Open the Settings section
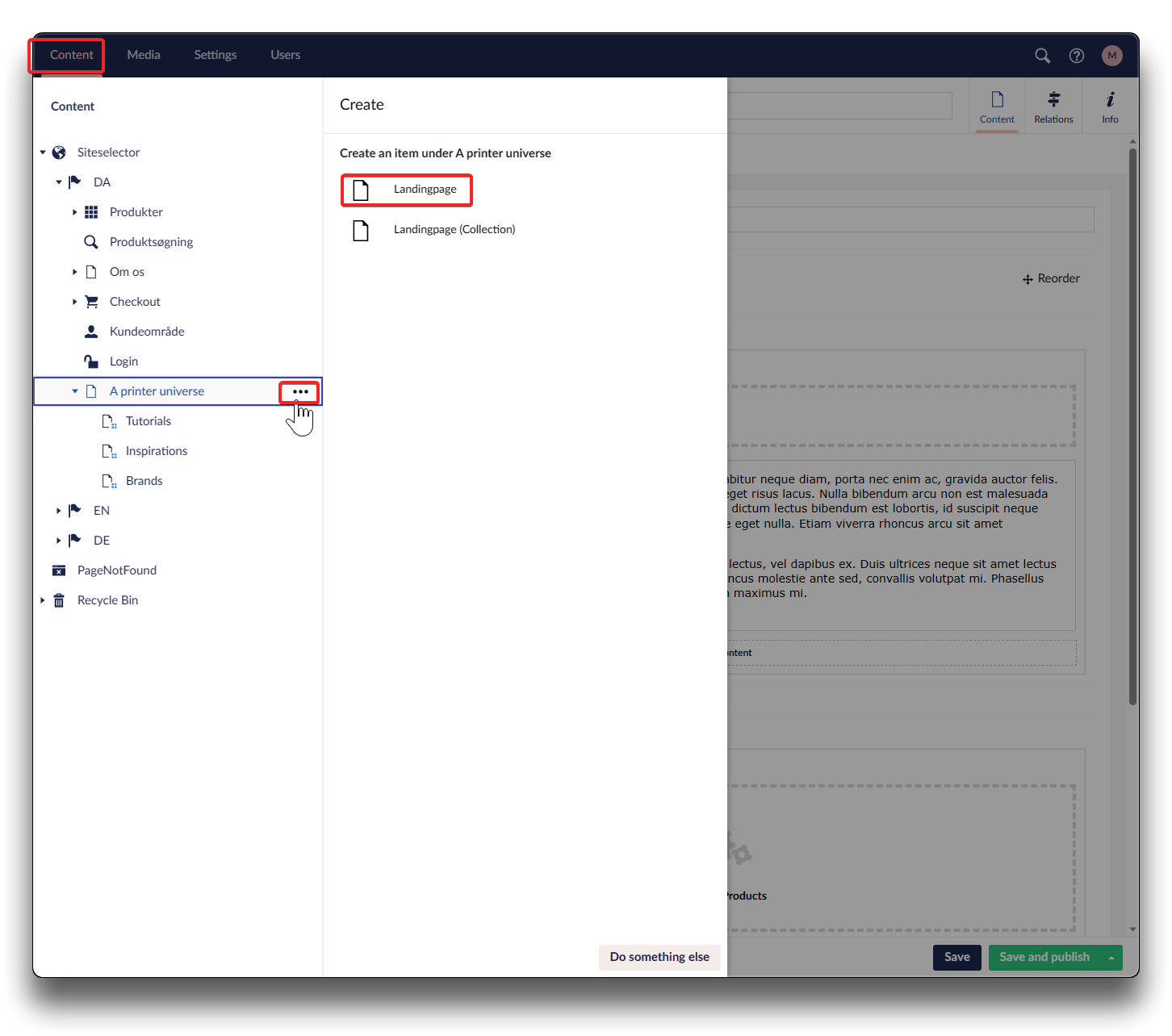 [215, 55]
